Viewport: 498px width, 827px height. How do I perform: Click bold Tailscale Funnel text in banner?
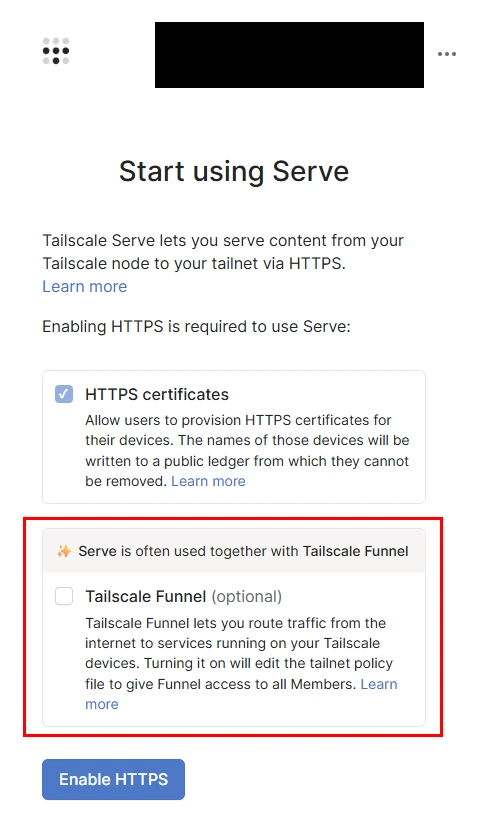tap(356, 551)
